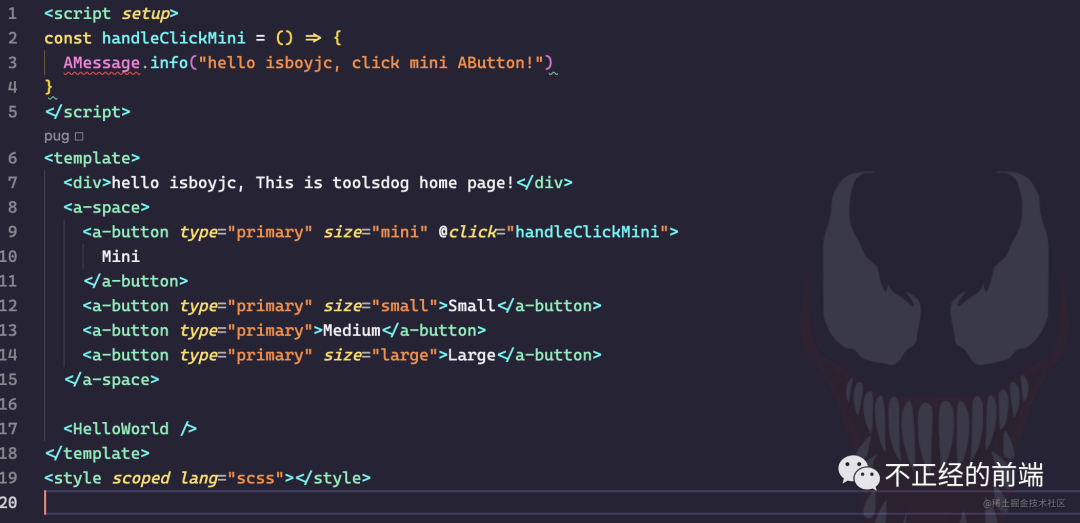The height and width of the screenshot is (523, 1080).
Task: Click the <HelloWorld /> component tag
Action: tap(130, 429)
